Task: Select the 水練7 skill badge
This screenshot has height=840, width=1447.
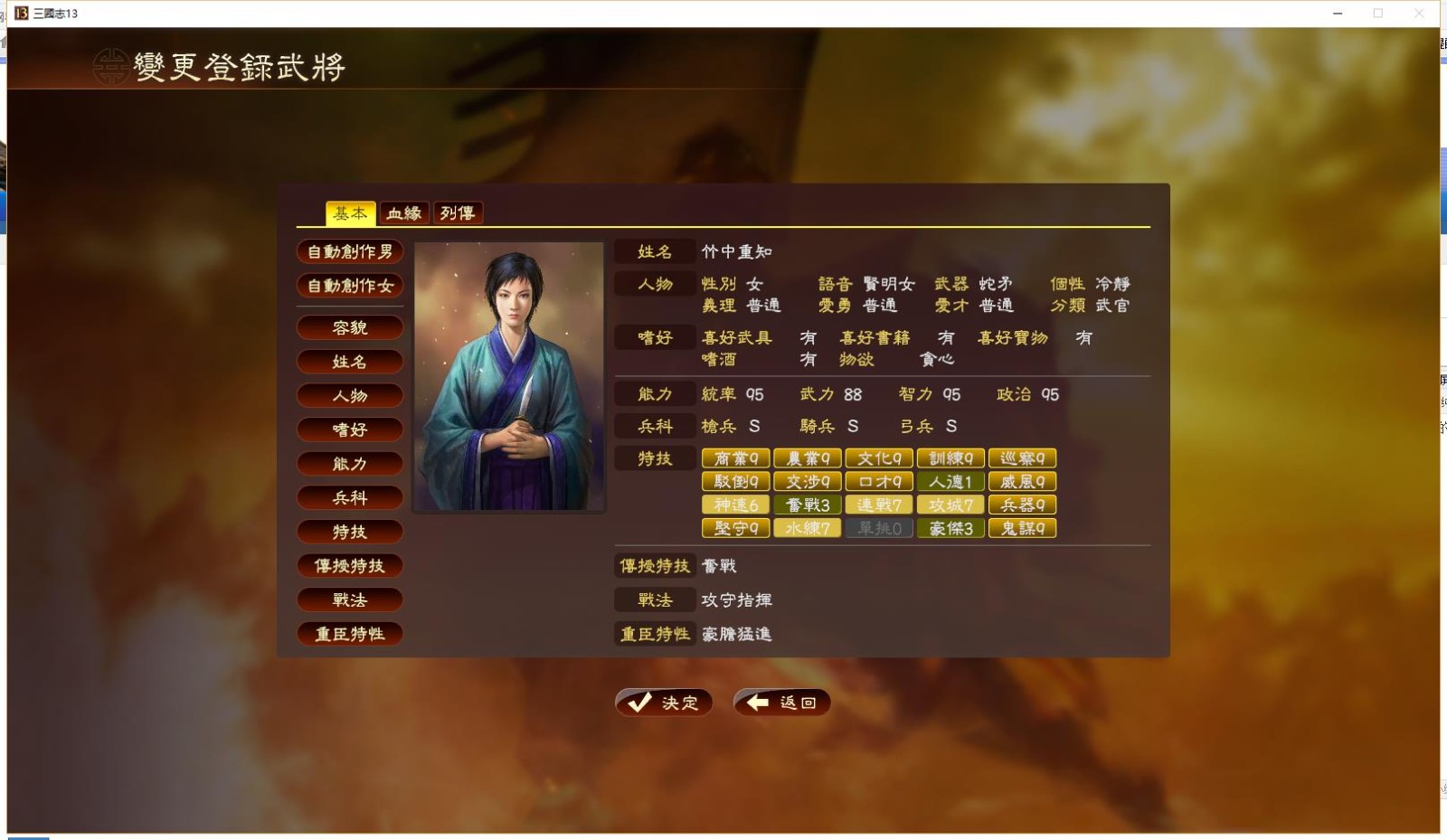Action: tap(808, 528)
